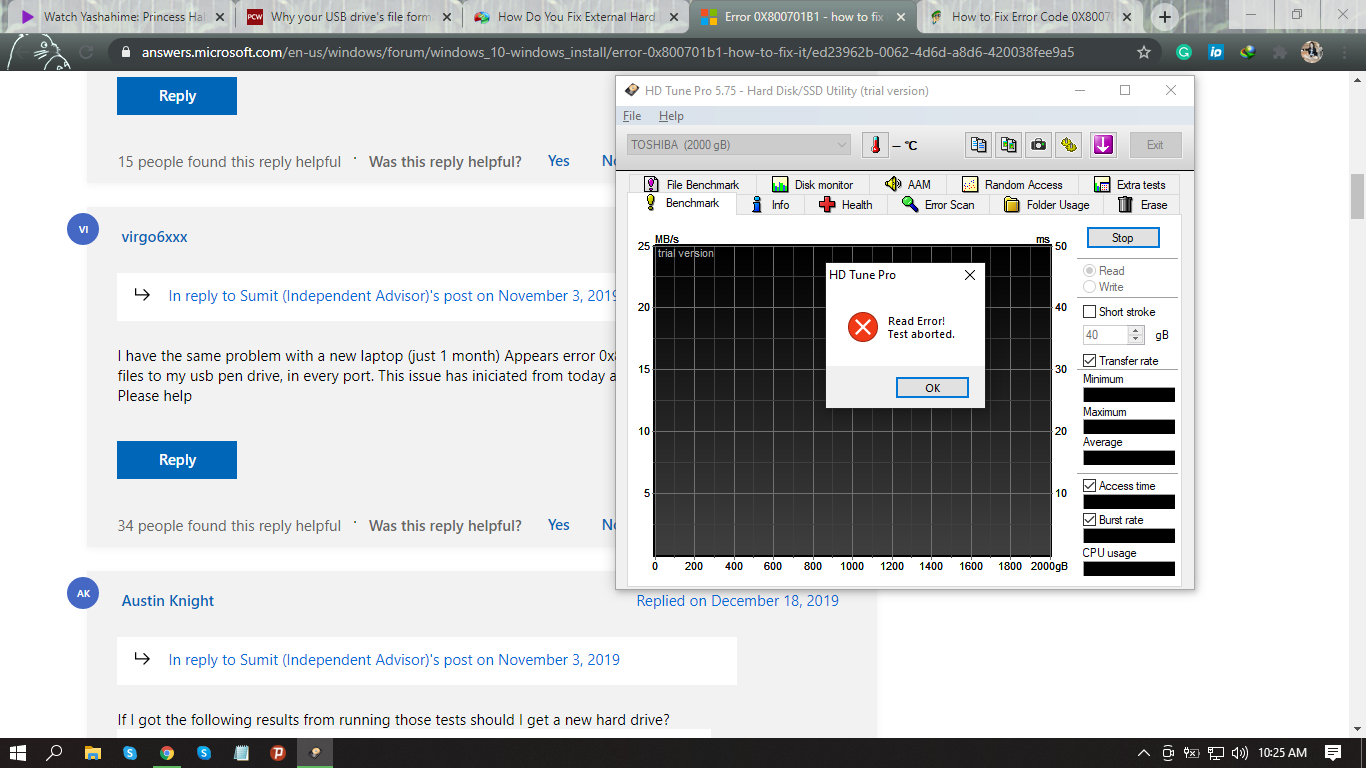Click the purple down-arrow minimize-to-tray icon
The height and width of the screenshot is (768, 1366).
tap(1103, 145)
